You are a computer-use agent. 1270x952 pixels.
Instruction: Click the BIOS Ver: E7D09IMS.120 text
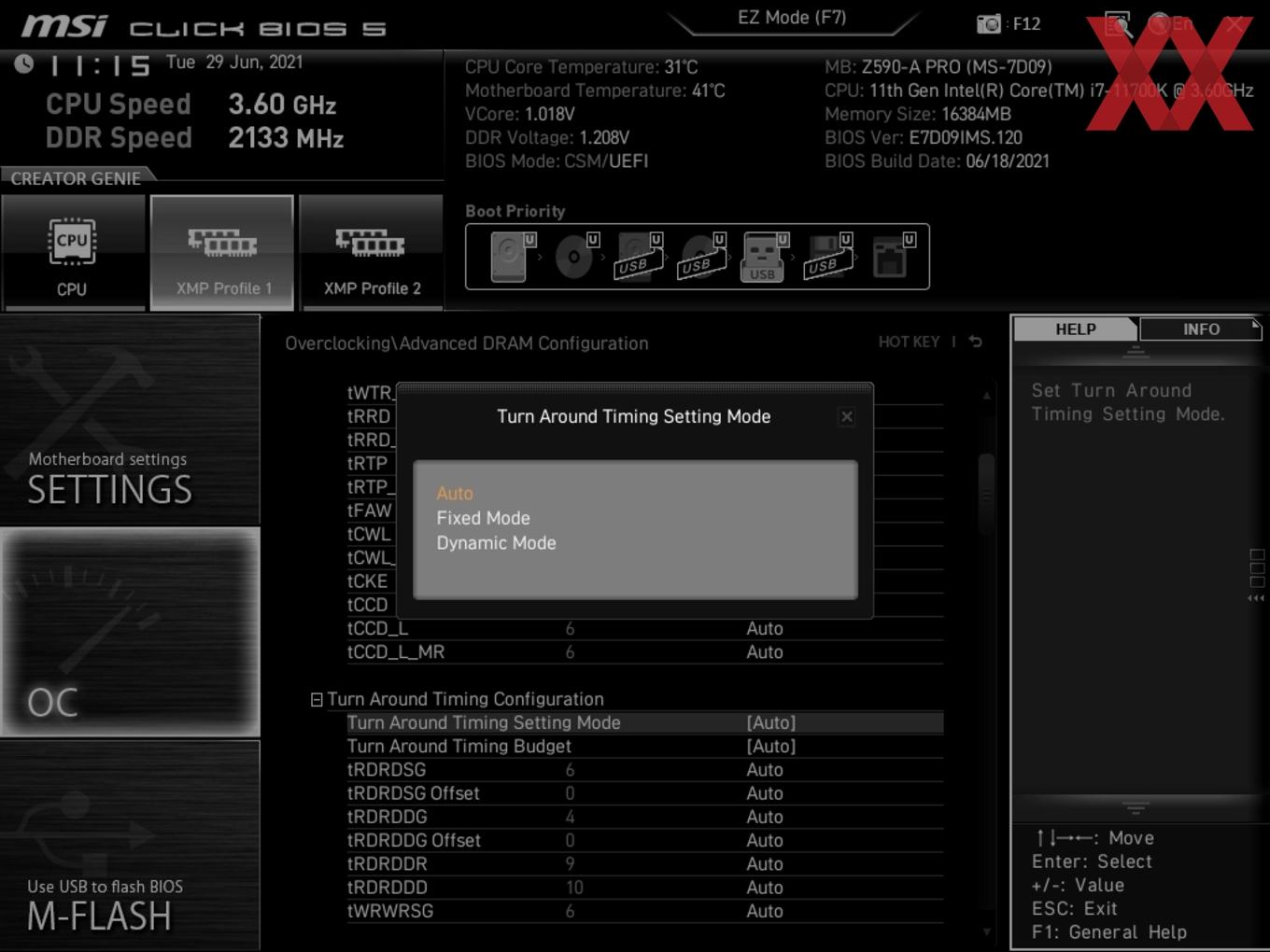[923, 137]
